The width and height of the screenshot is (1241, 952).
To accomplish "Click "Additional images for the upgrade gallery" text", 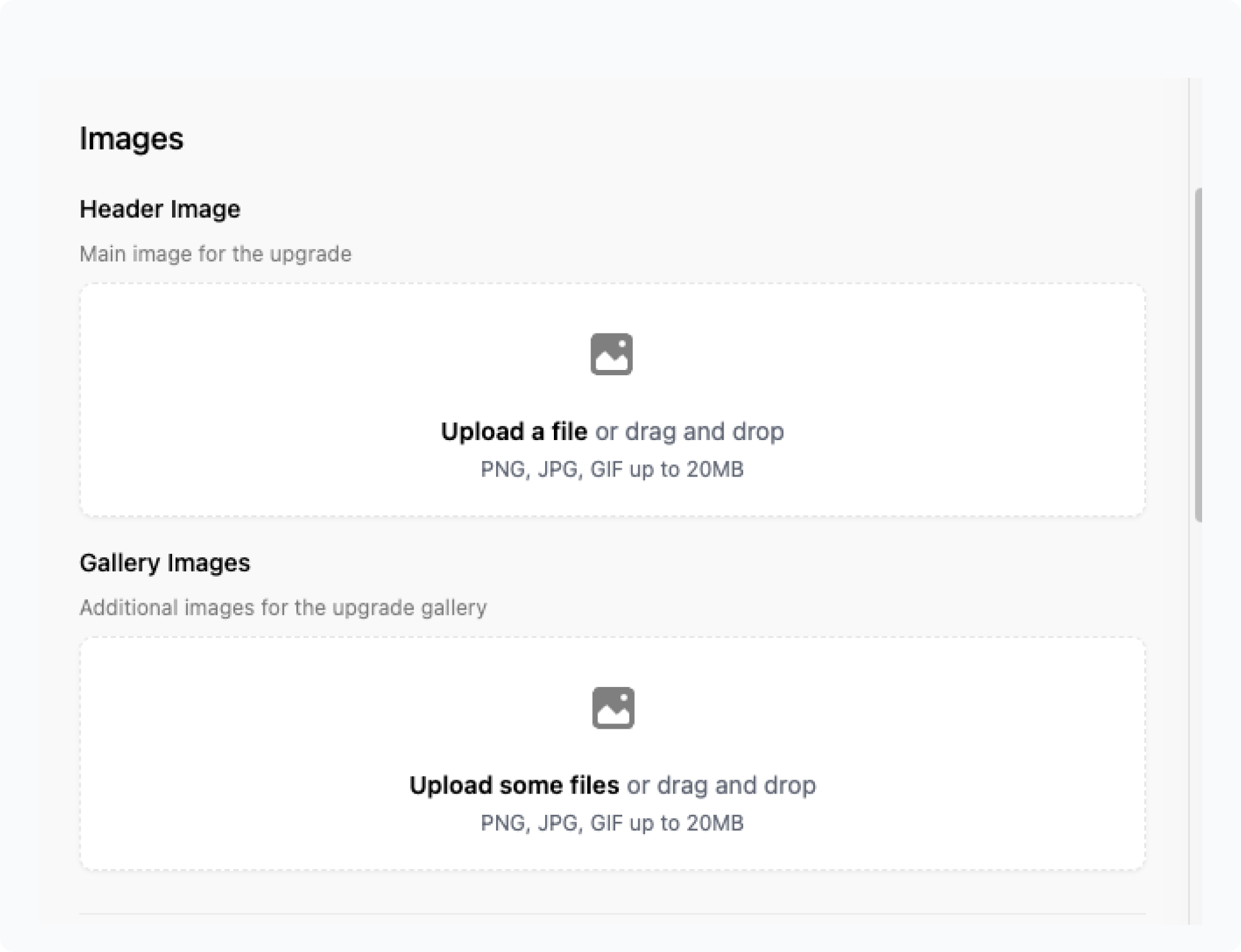I will tap(283, 607).
